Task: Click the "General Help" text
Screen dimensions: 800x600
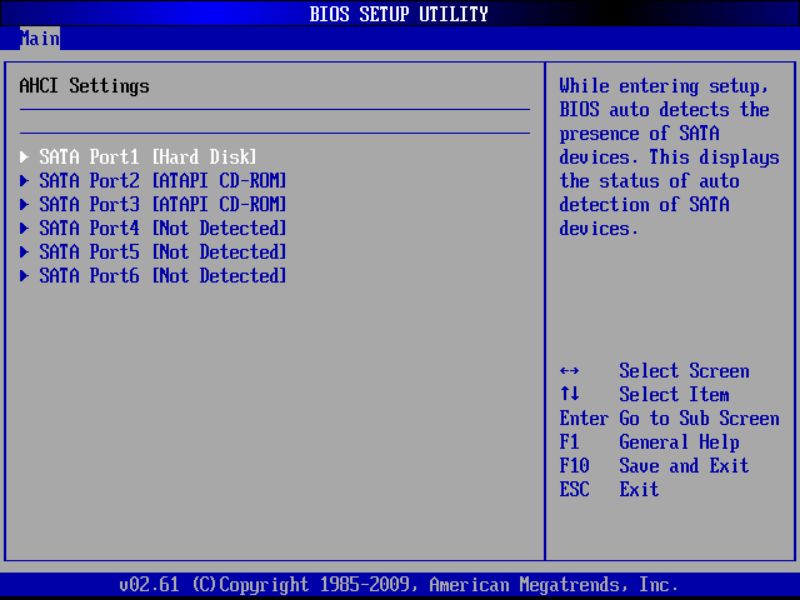Action: click(679, 442)
